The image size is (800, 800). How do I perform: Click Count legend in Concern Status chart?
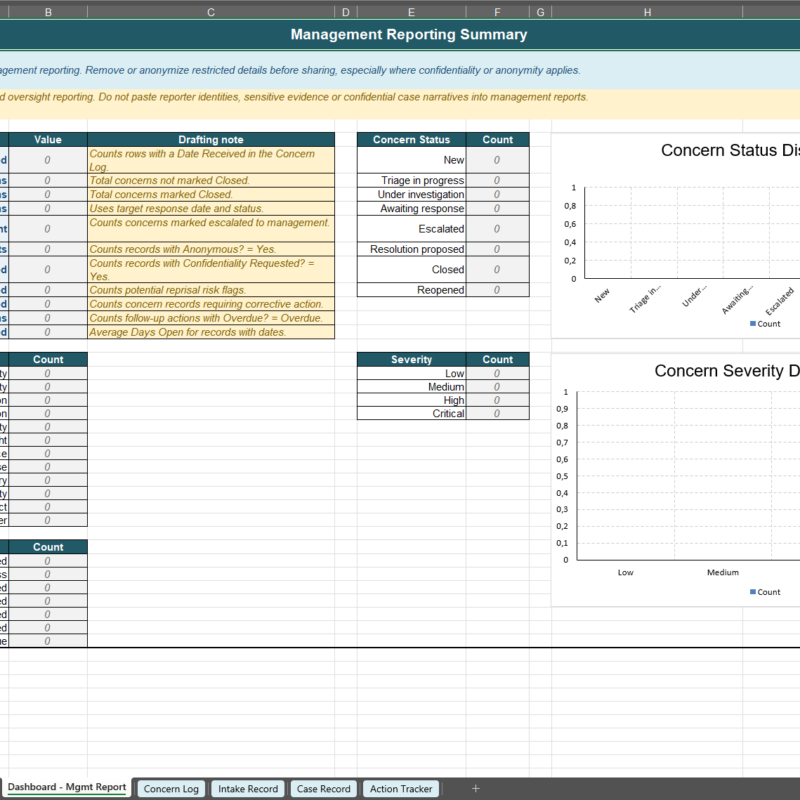pyautogui.click(x=765, y=323)
